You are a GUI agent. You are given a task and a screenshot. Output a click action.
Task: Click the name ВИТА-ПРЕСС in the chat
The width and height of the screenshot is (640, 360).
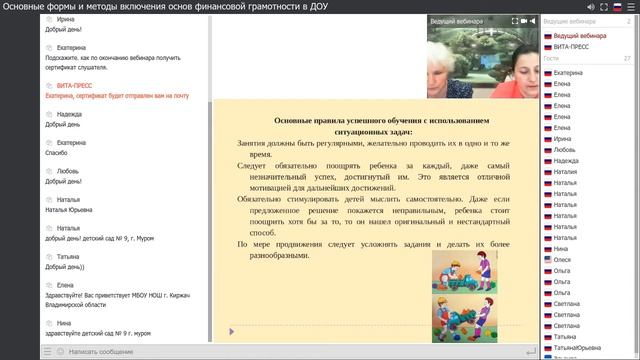tap(74, 86)
